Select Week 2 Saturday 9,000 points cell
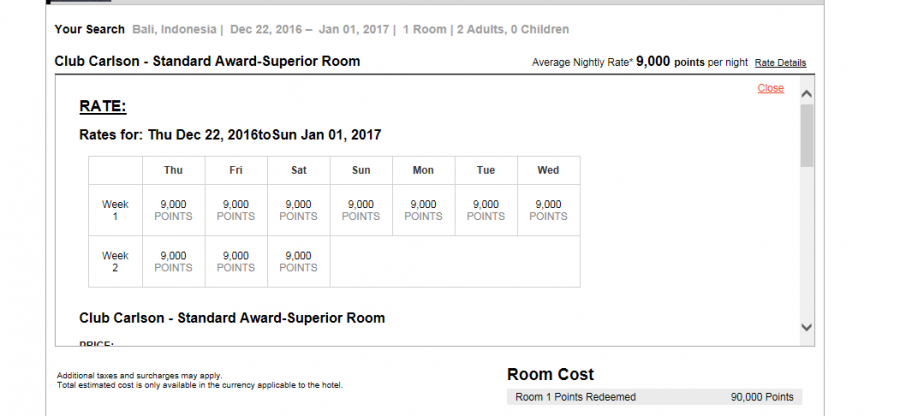Screen dimensions: 900x416 pos(298,261)
